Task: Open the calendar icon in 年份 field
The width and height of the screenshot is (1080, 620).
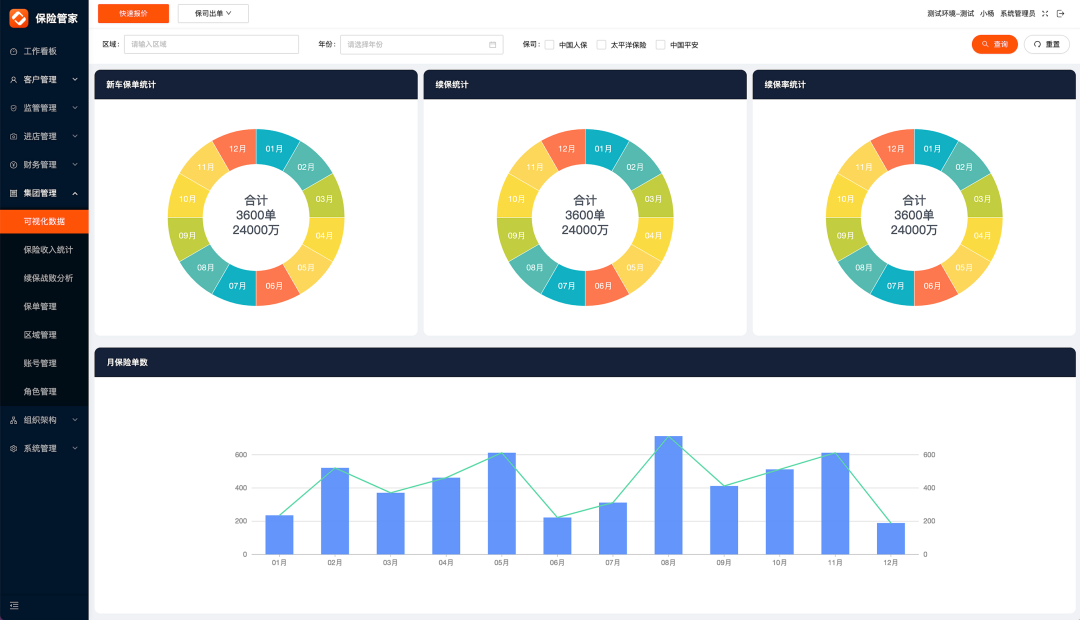Action: coord(492,45)
